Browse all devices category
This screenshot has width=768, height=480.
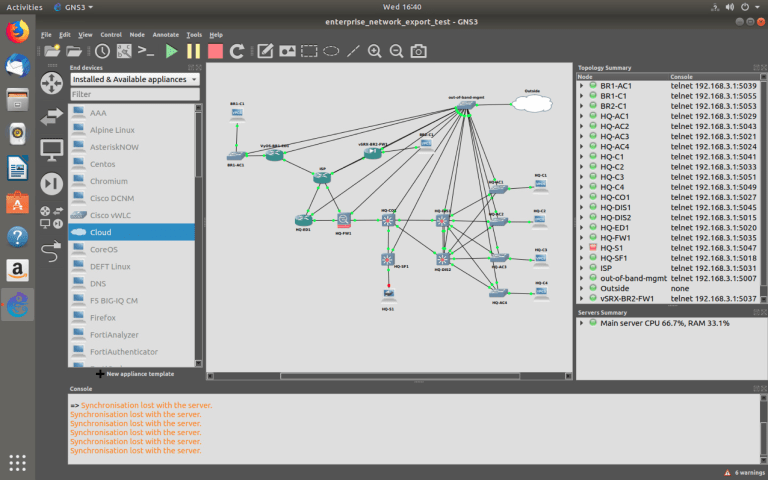(x=51, y=217)
